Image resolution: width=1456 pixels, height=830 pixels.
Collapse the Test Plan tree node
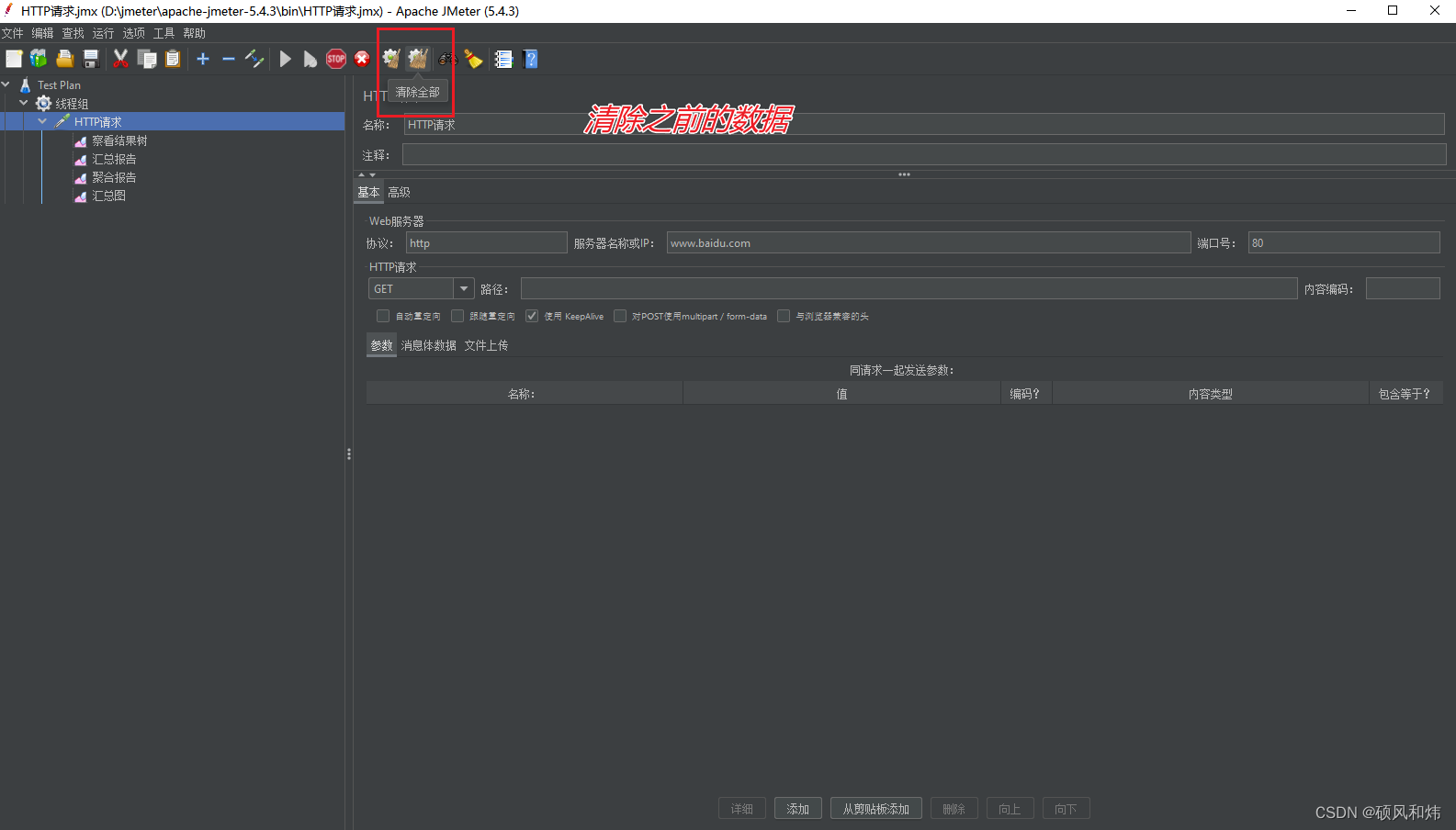coord(6,84)
